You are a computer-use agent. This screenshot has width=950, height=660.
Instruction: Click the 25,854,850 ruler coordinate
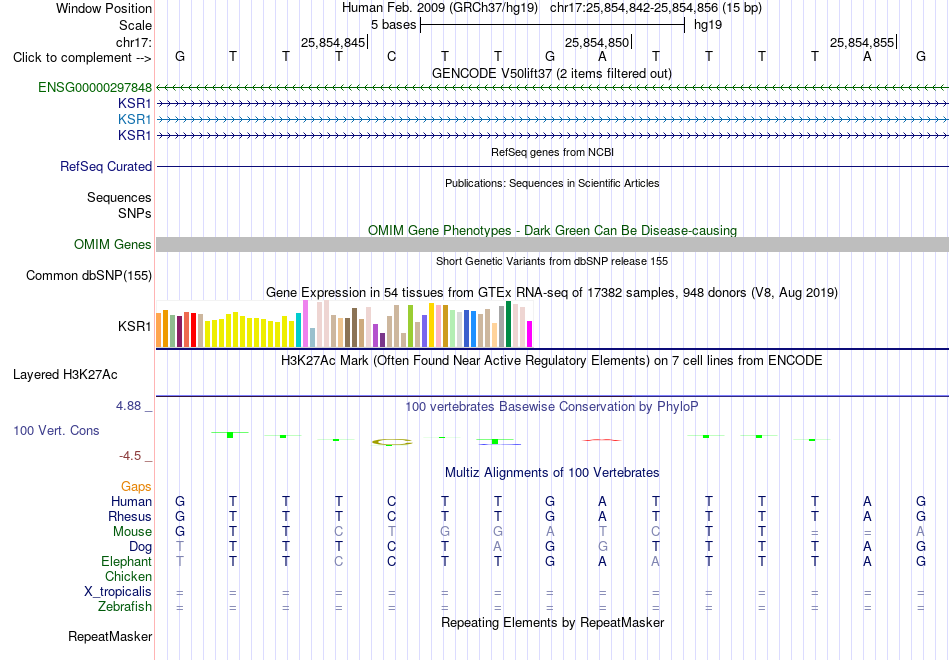coord(597,42)
